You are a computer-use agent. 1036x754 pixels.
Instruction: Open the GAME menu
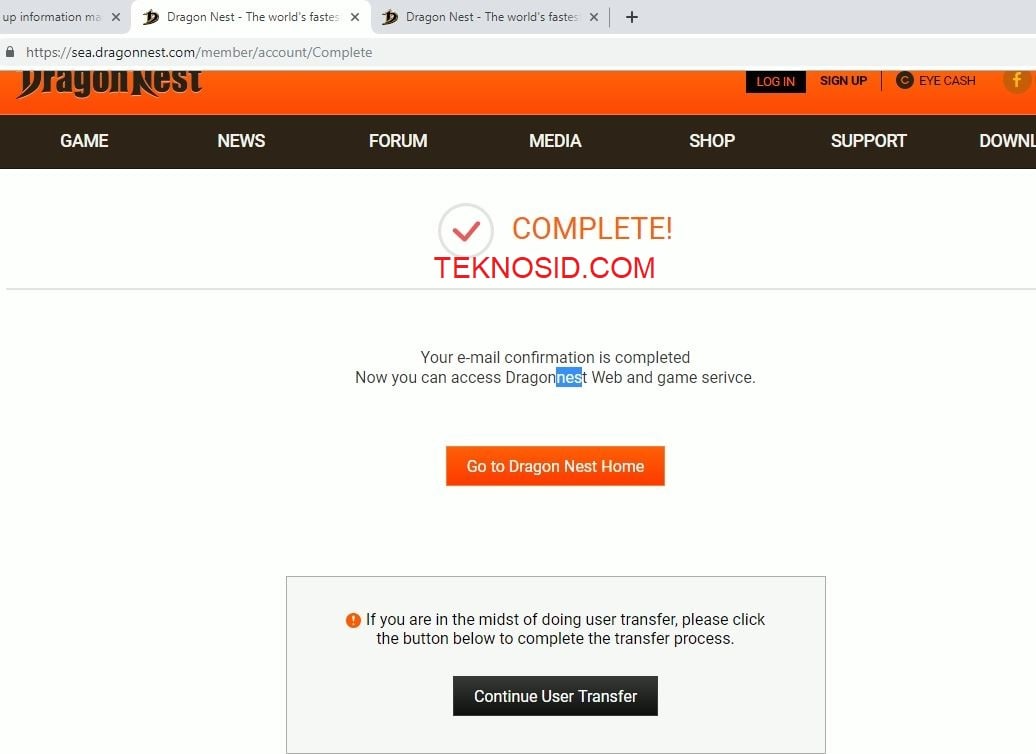point(85,141)
